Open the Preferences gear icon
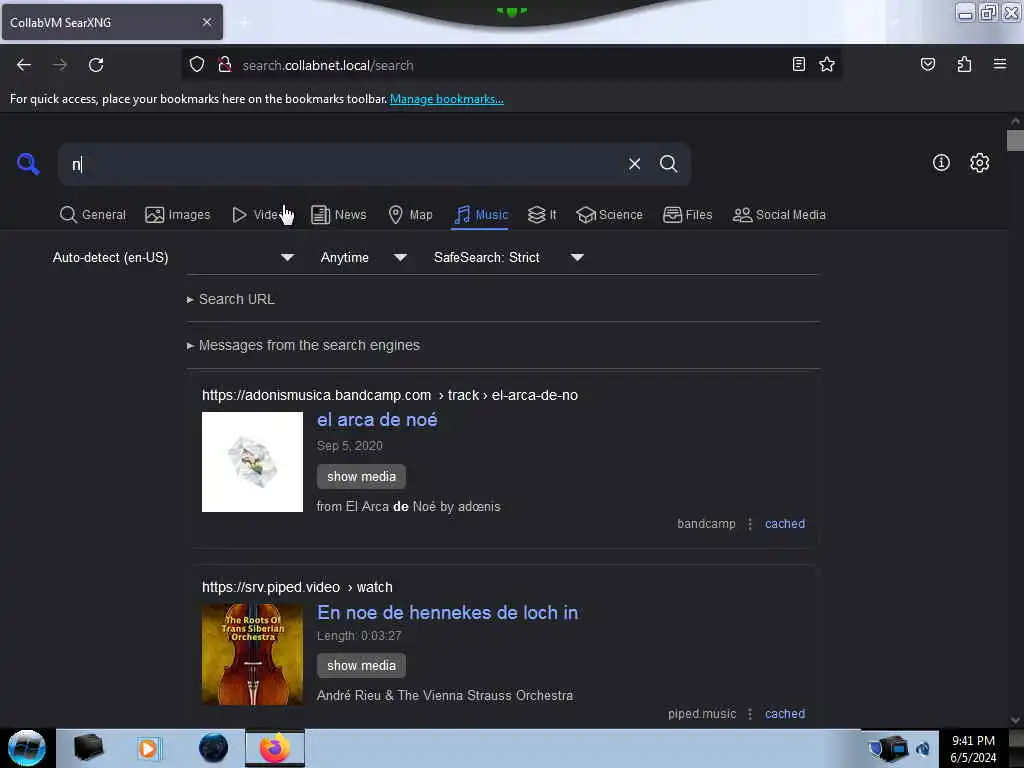Viewport: 1024px width, 768px height. coord(980,163)
